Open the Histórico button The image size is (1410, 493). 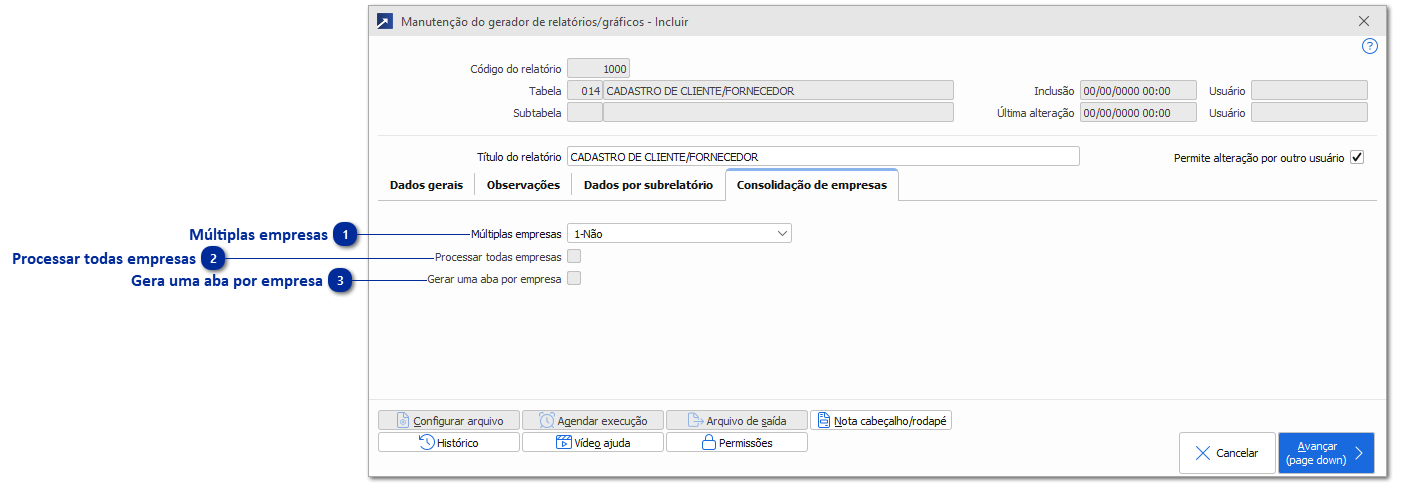pyautogui.click(x=449, y=443)
